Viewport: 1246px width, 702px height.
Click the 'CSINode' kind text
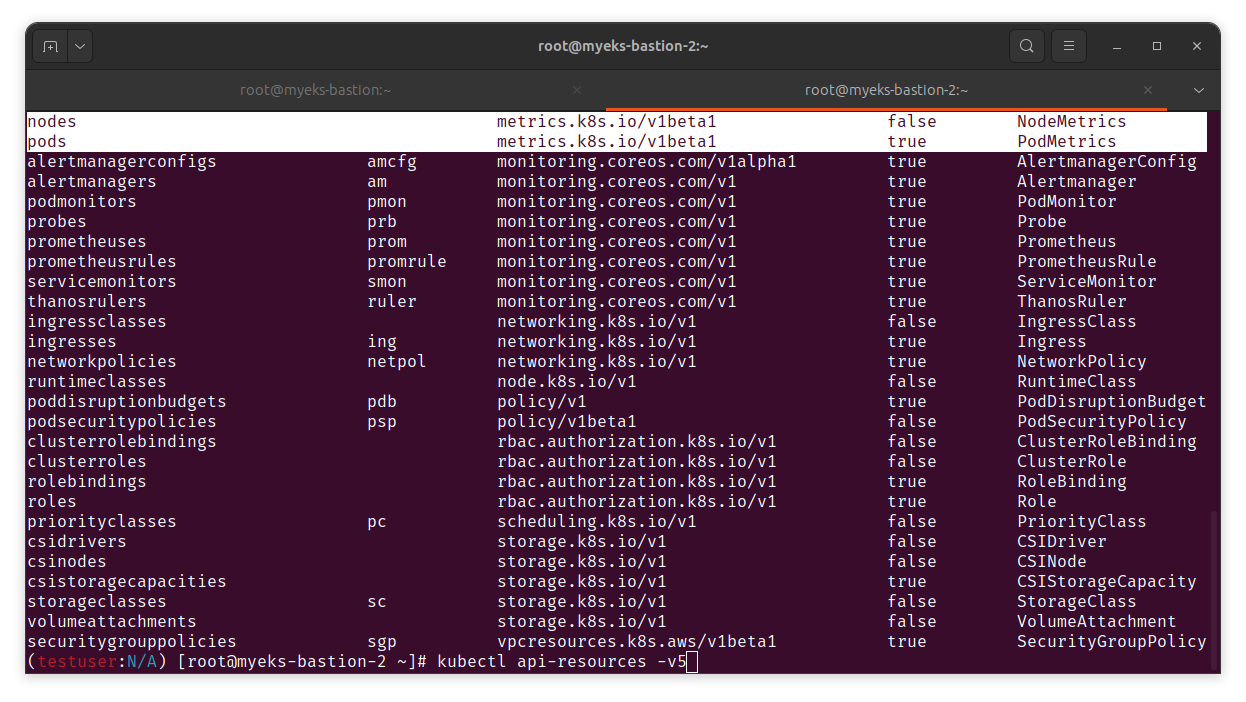1052,561
